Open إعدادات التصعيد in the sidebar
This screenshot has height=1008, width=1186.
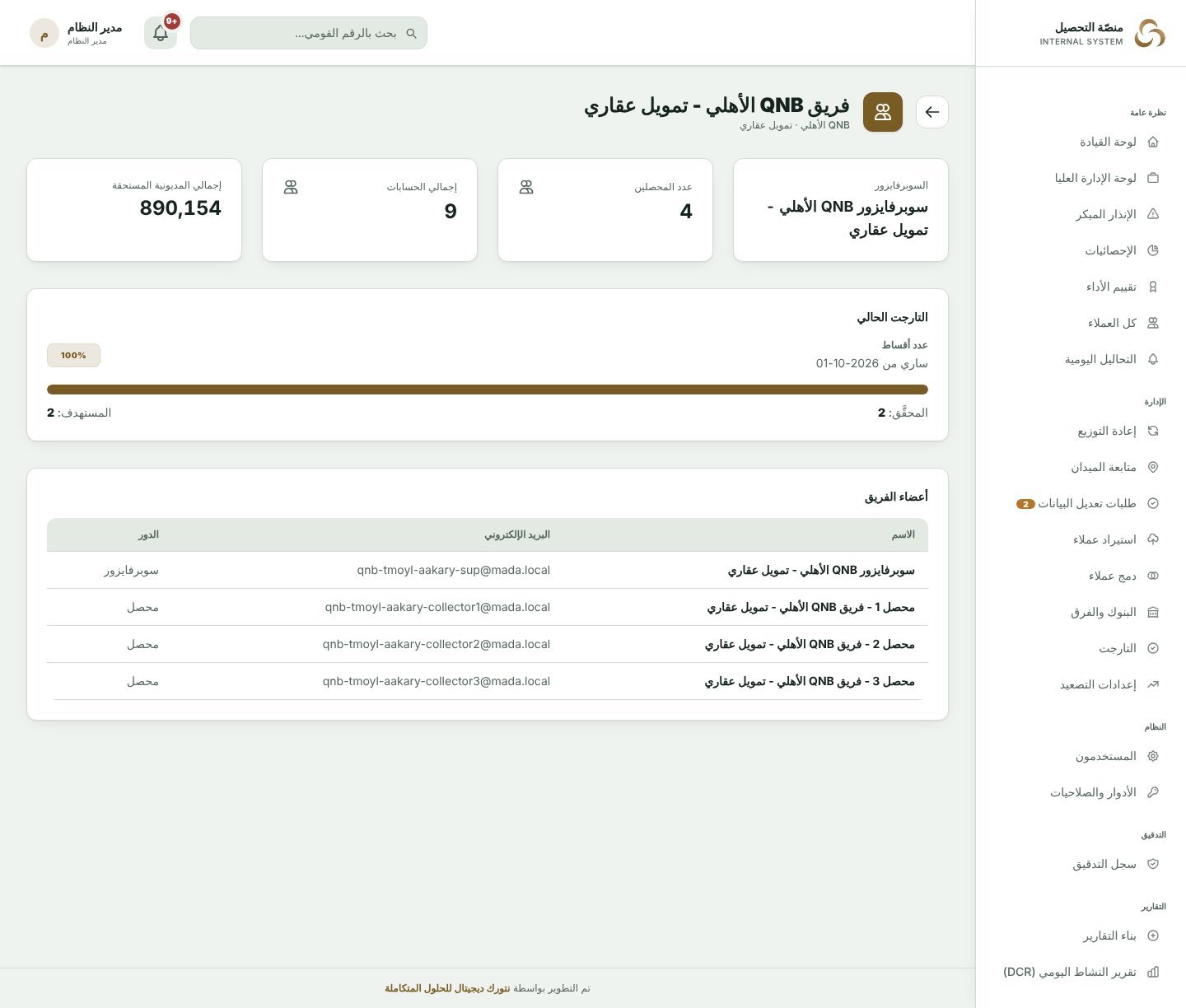click(x=1081, y=684)
